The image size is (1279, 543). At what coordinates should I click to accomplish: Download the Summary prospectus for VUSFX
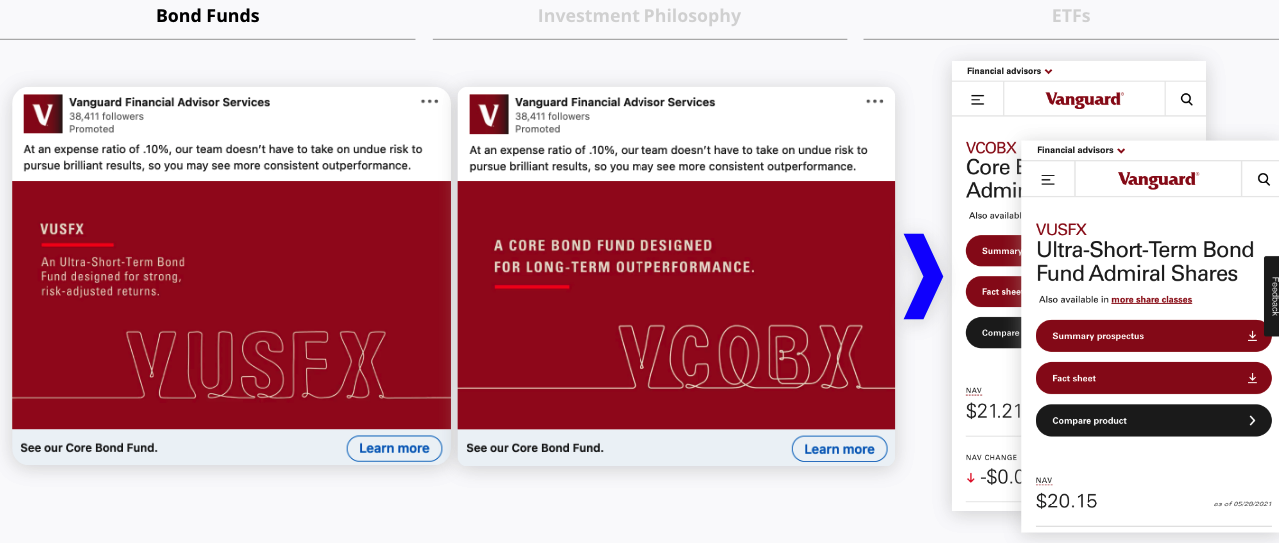pos(1154,336)
